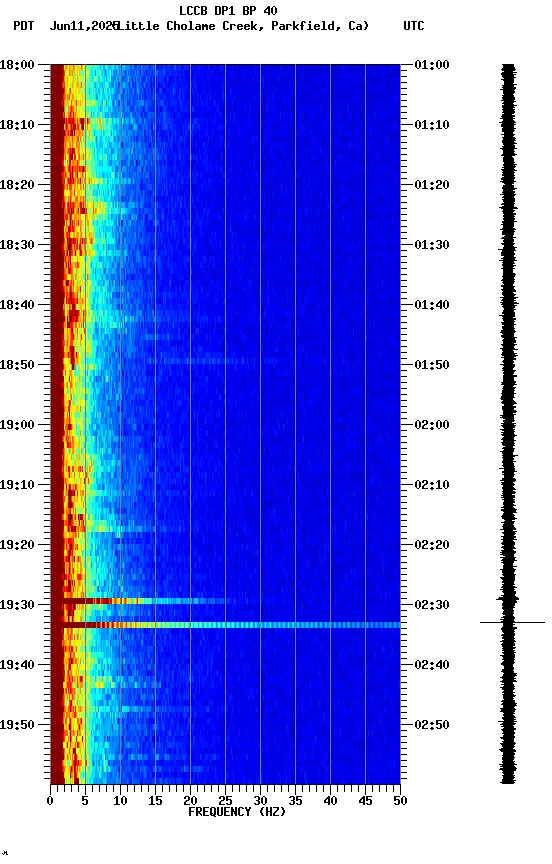This screenshot has height=864, width=552.
Task: Click the 02:00 UTC time label
Action: (432, 425)
